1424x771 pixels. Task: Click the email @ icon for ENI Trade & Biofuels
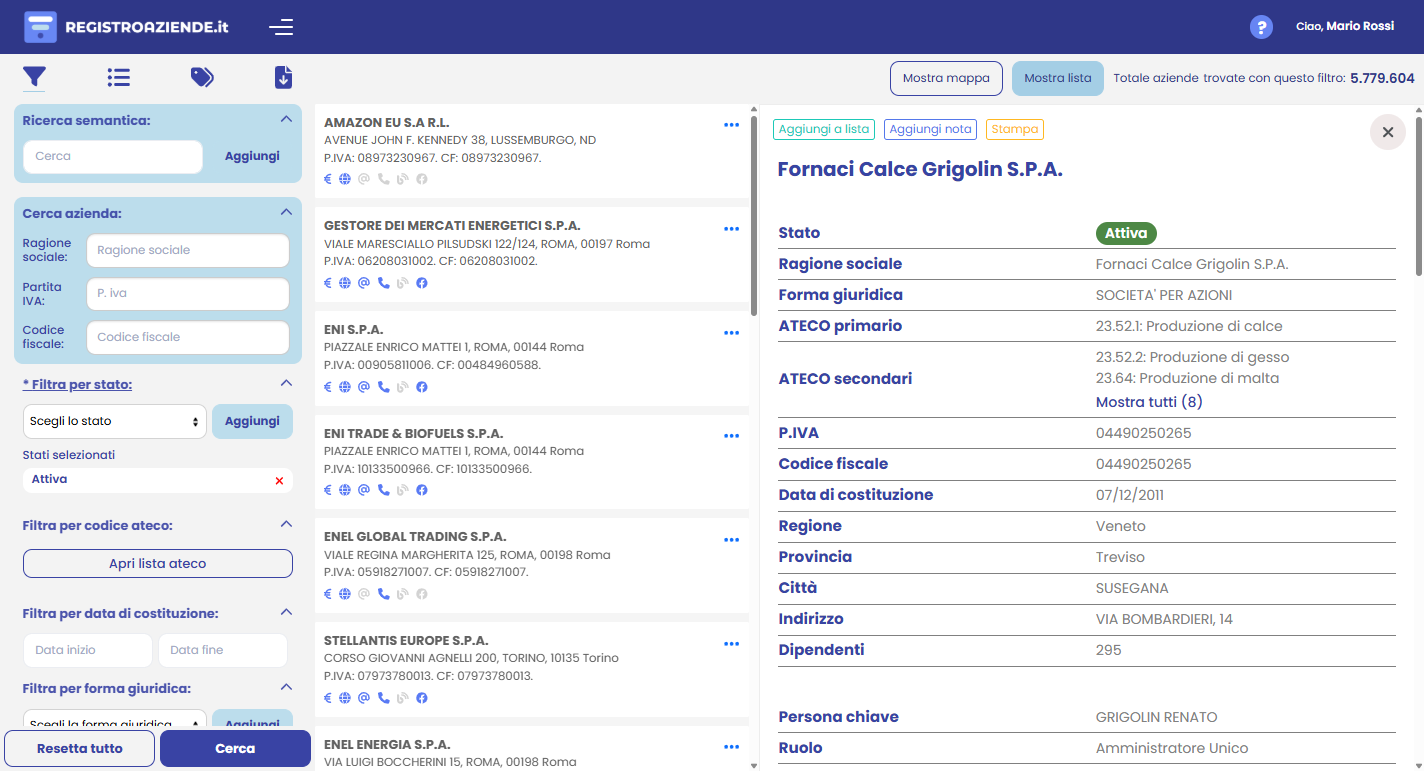(364, 490)
